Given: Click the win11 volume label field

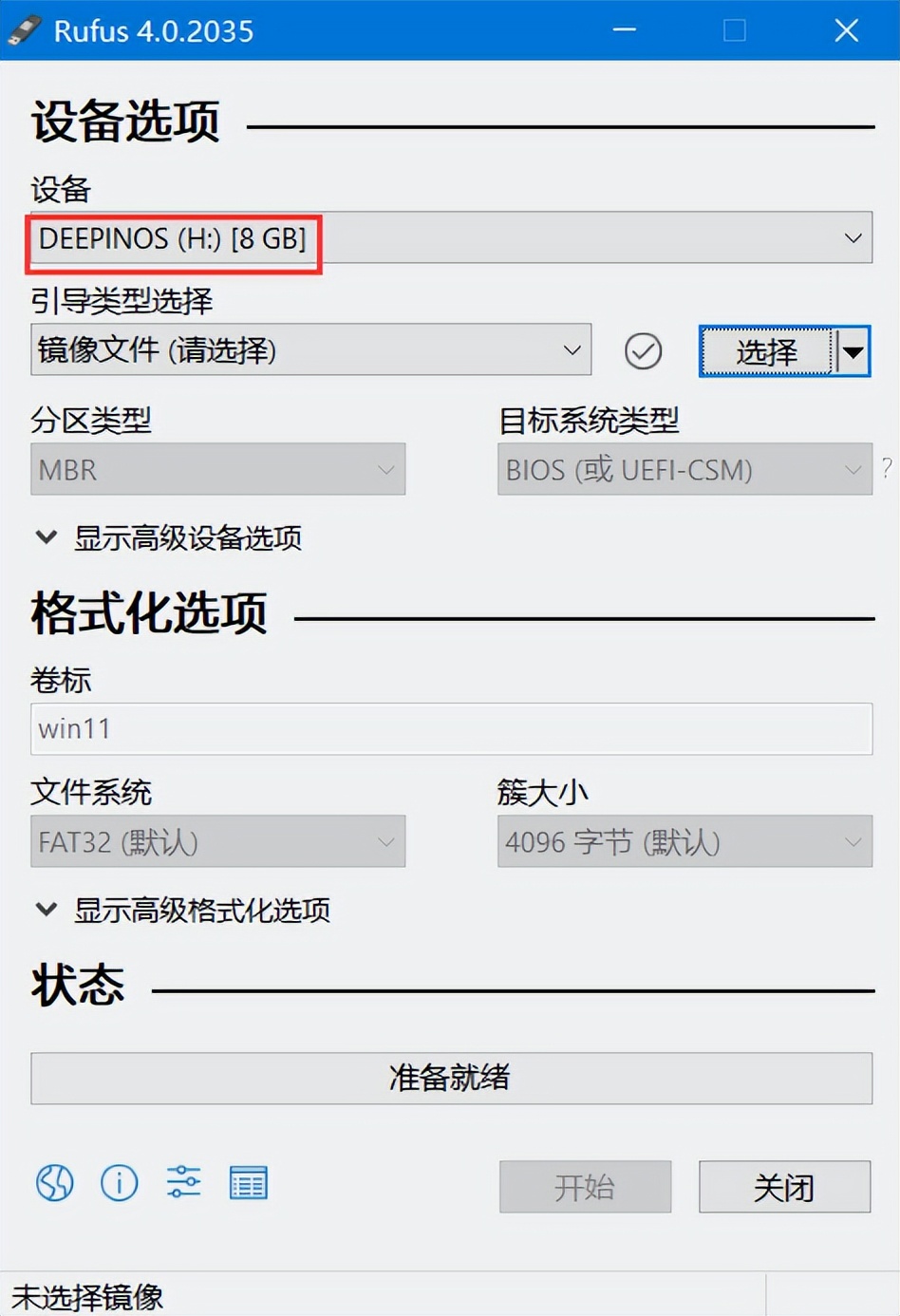Looking at the screenshot, I should (451, 729).
